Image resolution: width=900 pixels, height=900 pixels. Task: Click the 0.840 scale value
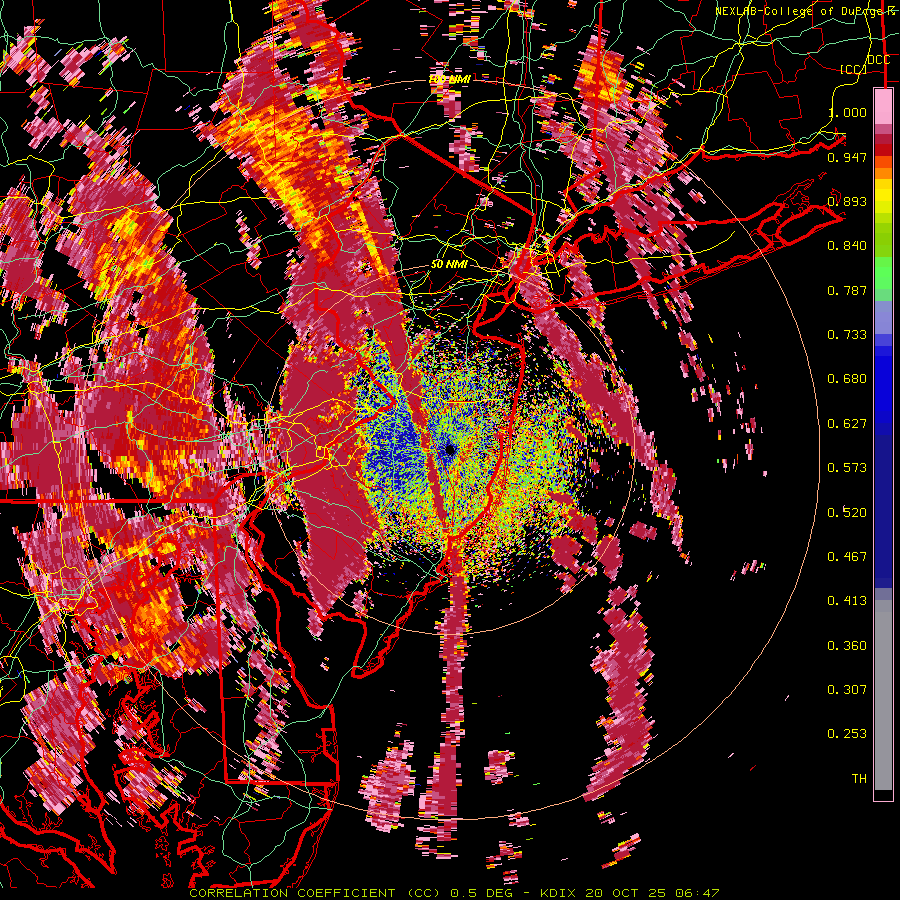847,246
